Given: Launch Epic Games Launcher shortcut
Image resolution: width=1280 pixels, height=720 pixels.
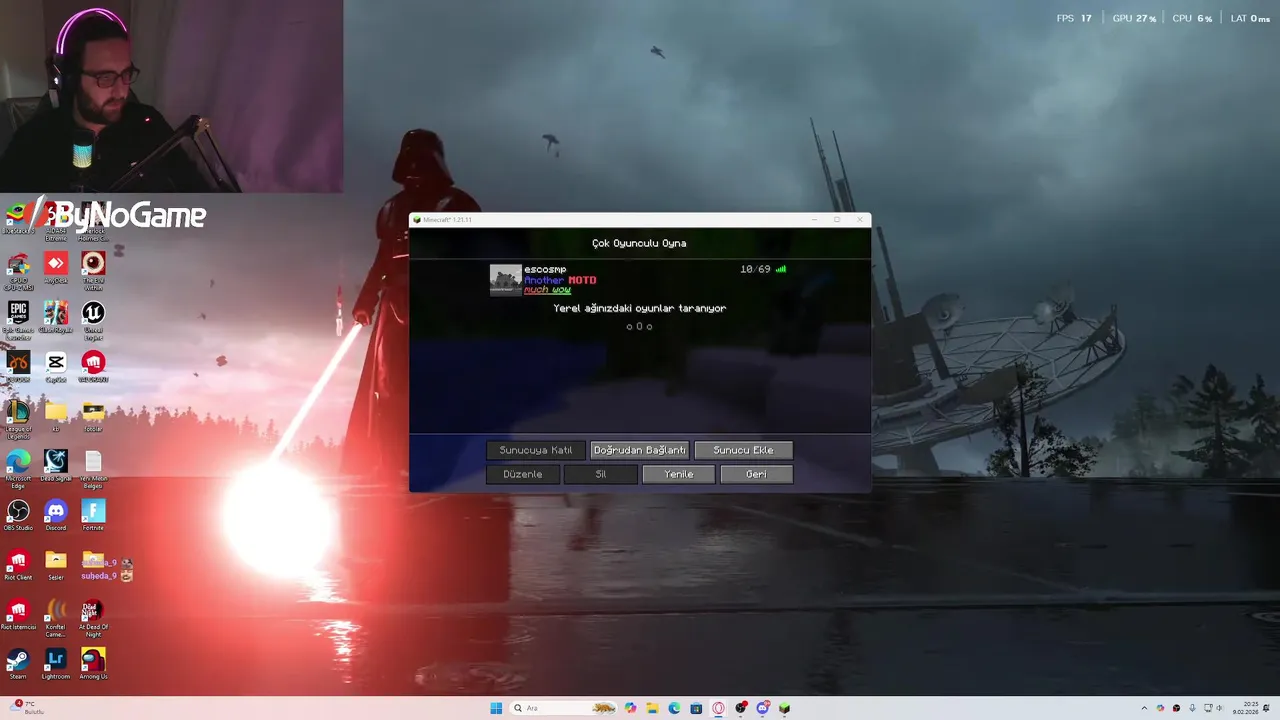Looking at the screenshot, I should click(18, 319).
